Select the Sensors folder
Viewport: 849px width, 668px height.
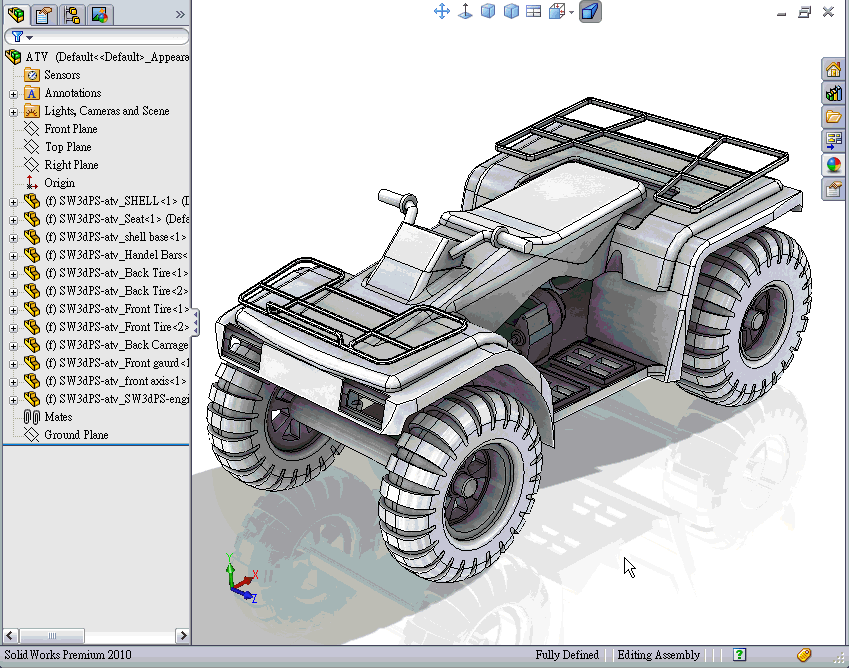pyautogui.click(x=53, y=75)
